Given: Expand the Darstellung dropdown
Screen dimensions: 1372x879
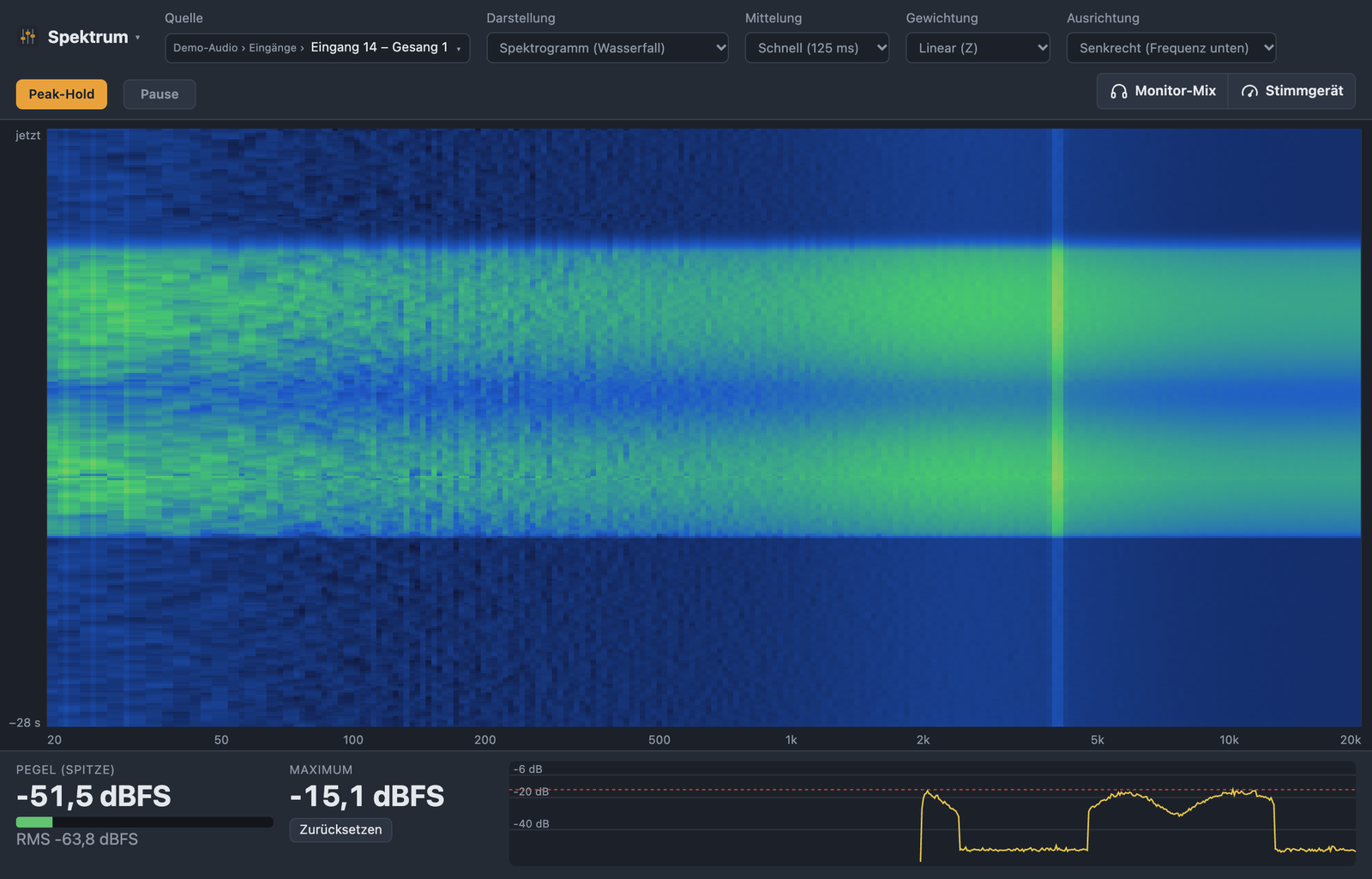Looking at the screenshot, I should tap(607, 48).
